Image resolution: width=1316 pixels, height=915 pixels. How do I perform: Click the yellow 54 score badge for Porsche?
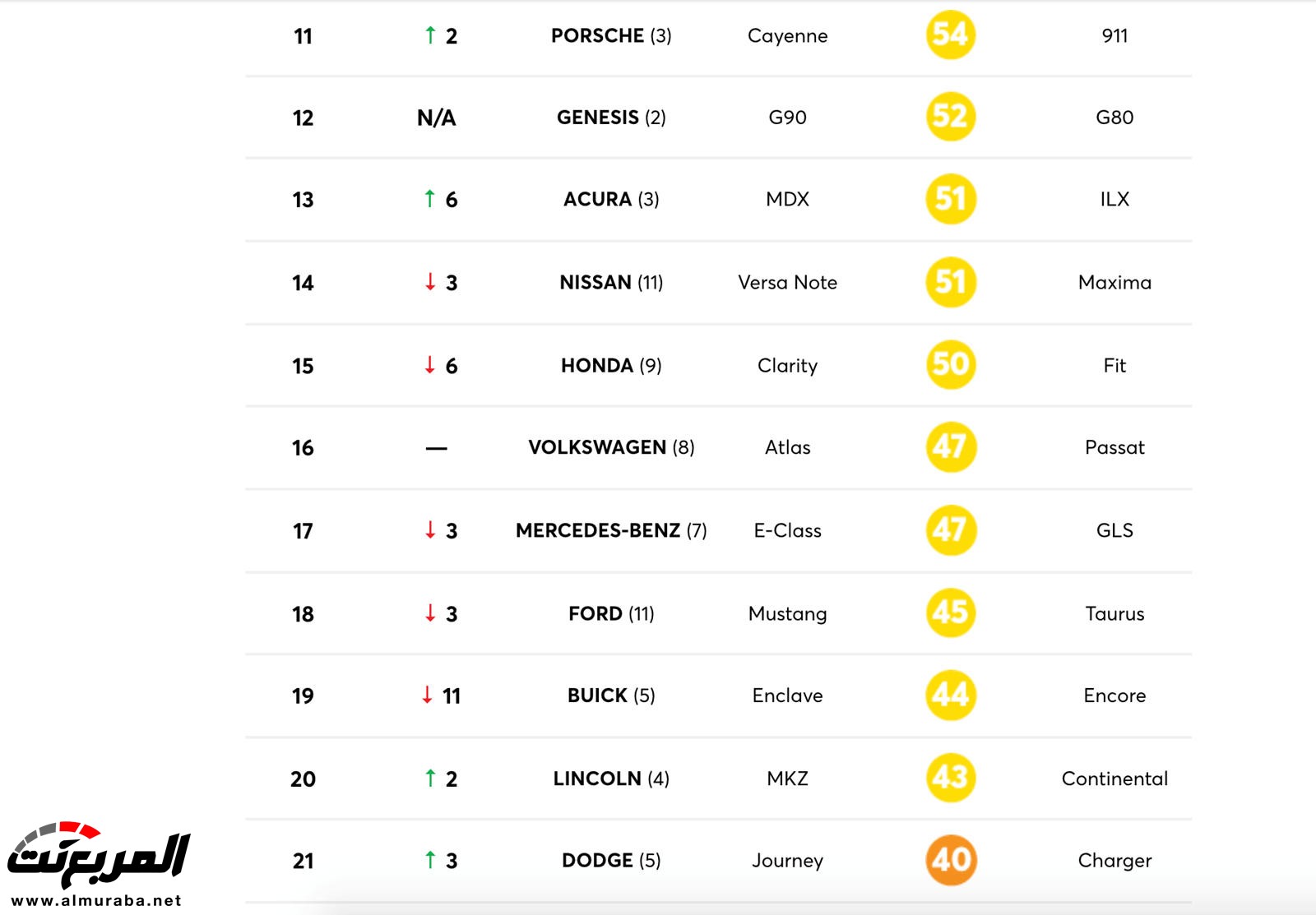coord(950,35)
